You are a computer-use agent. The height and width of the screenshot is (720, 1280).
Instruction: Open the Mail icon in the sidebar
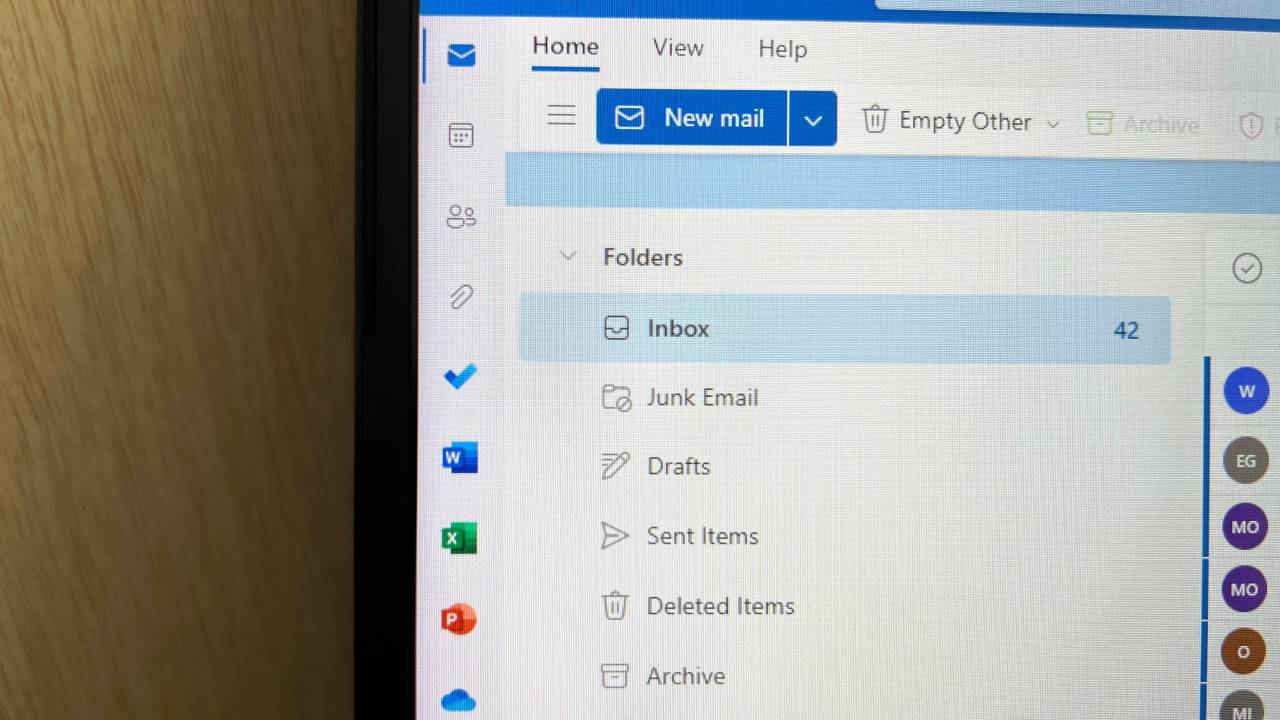[x=461, y=55]
